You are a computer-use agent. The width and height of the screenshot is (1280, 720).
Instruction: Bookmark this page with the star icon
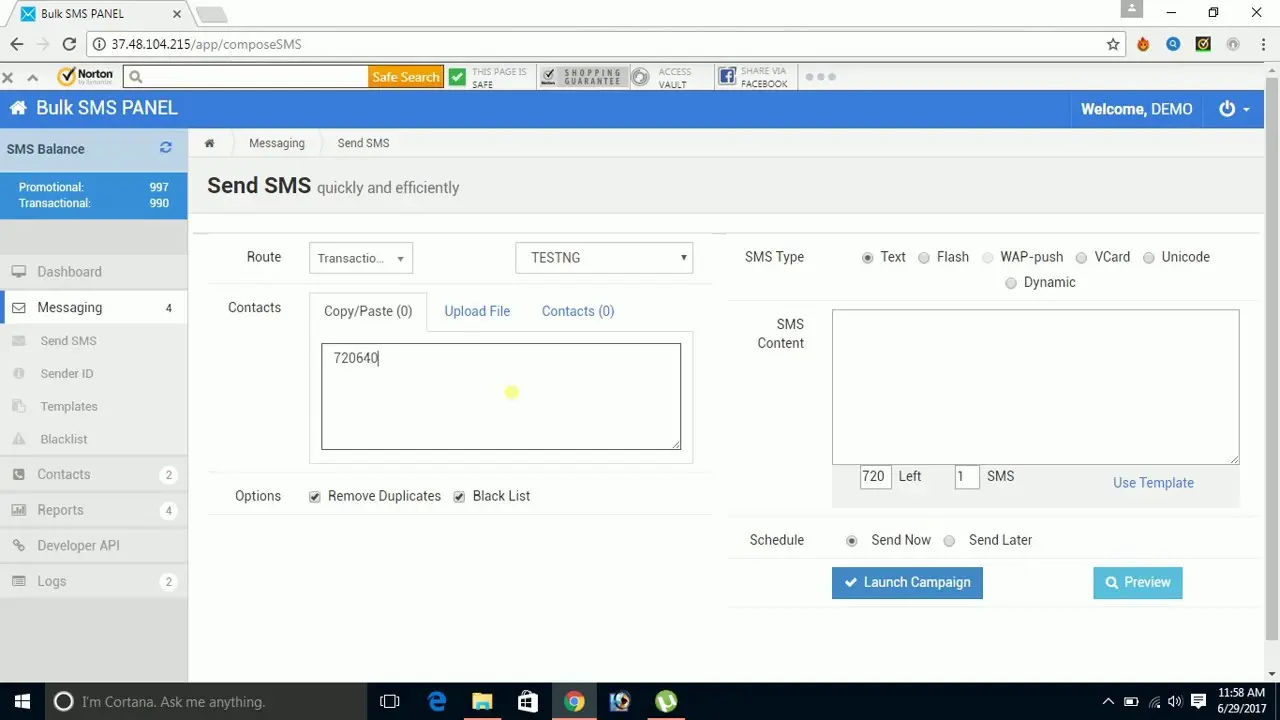[1113, 44]
